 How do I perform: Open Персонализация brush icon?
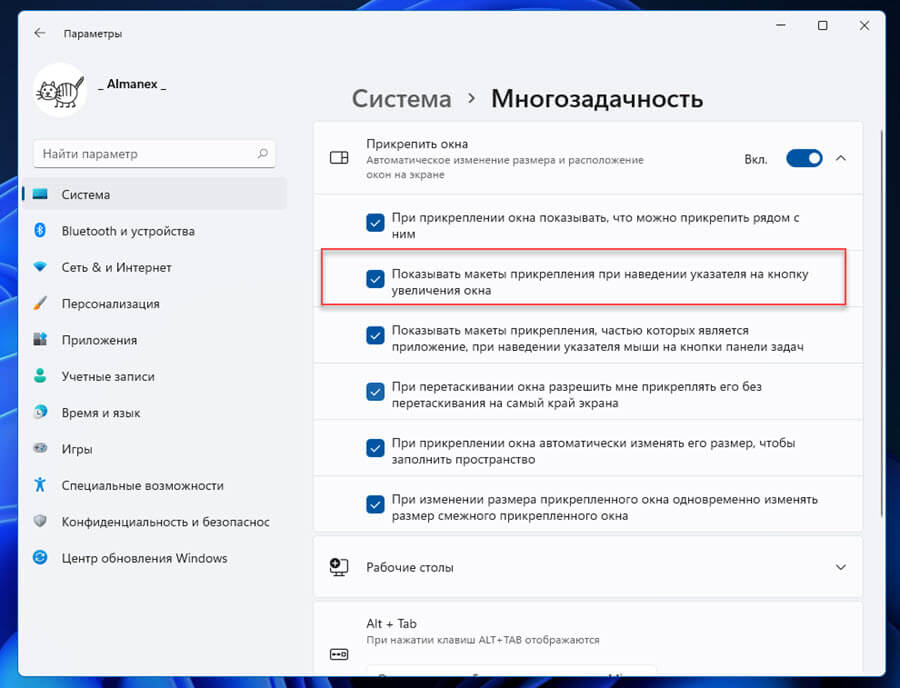click(x=40, y=303)
